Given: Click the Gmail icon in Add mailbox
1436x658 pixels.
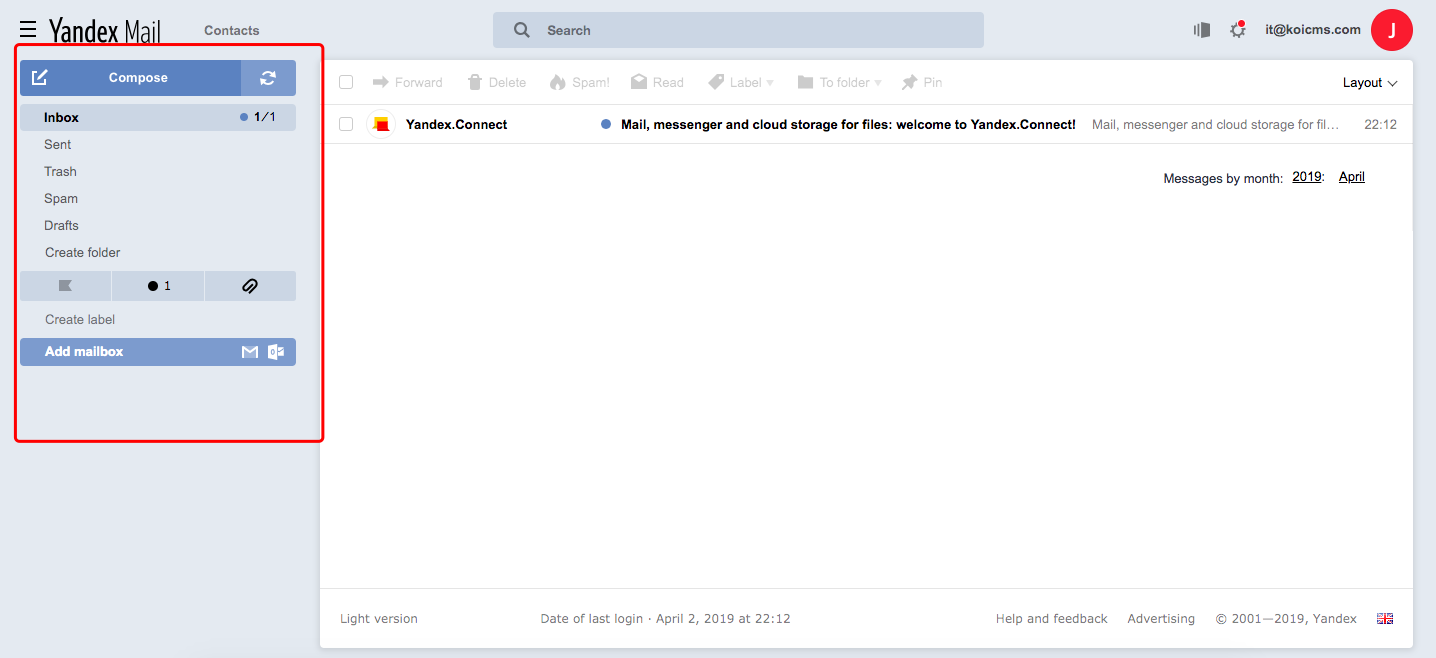Looking at the screenshot, I should [250, 352].
